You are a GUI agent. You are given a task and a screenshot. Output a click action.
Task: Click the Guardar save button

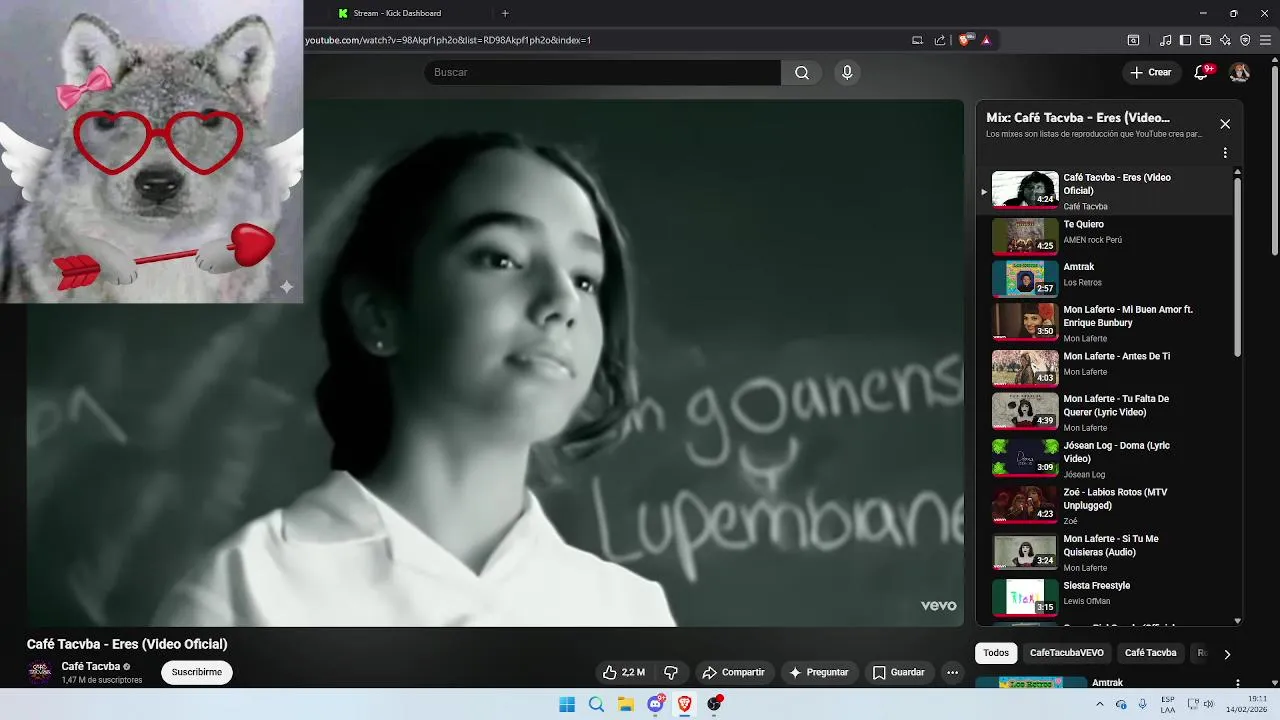[898, 672]
